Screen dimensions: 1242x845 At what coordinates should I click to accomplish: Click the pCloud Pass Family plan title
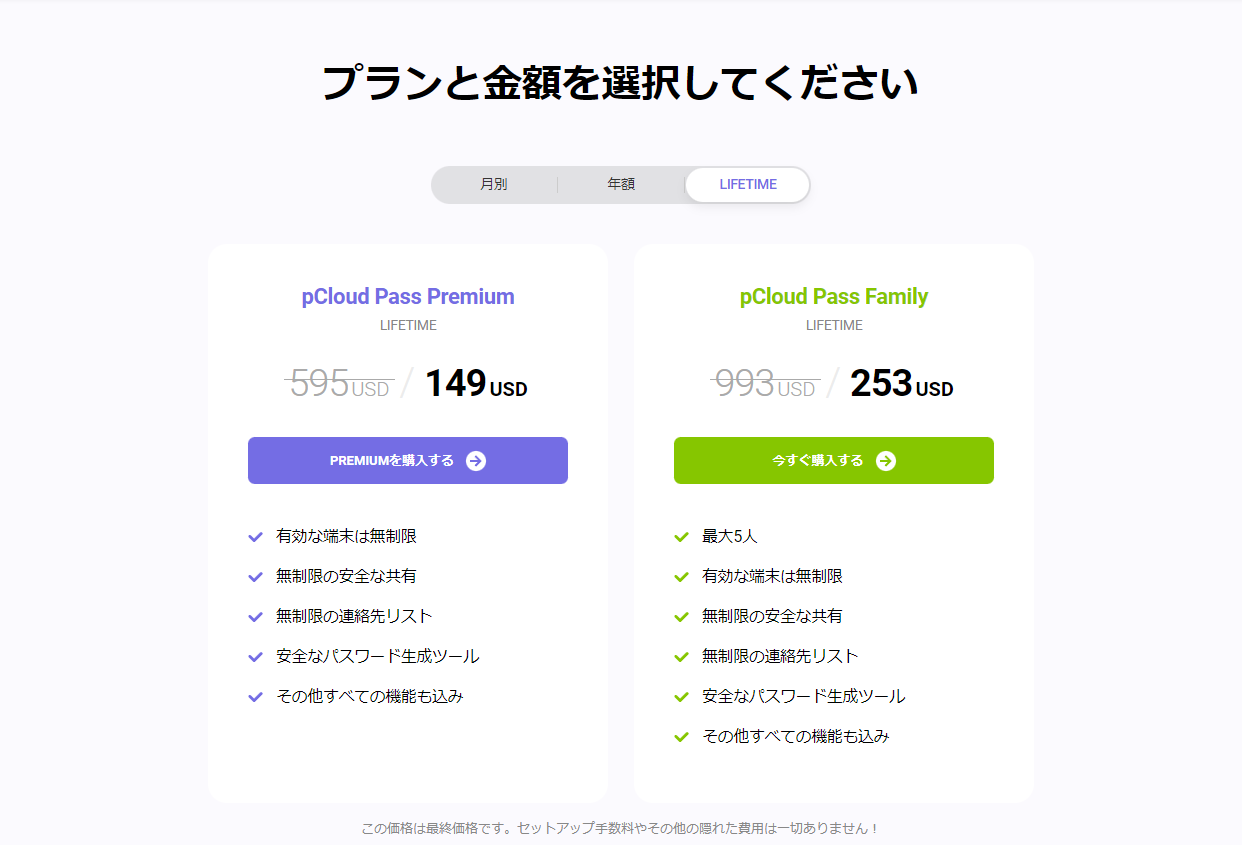[834, 297]
